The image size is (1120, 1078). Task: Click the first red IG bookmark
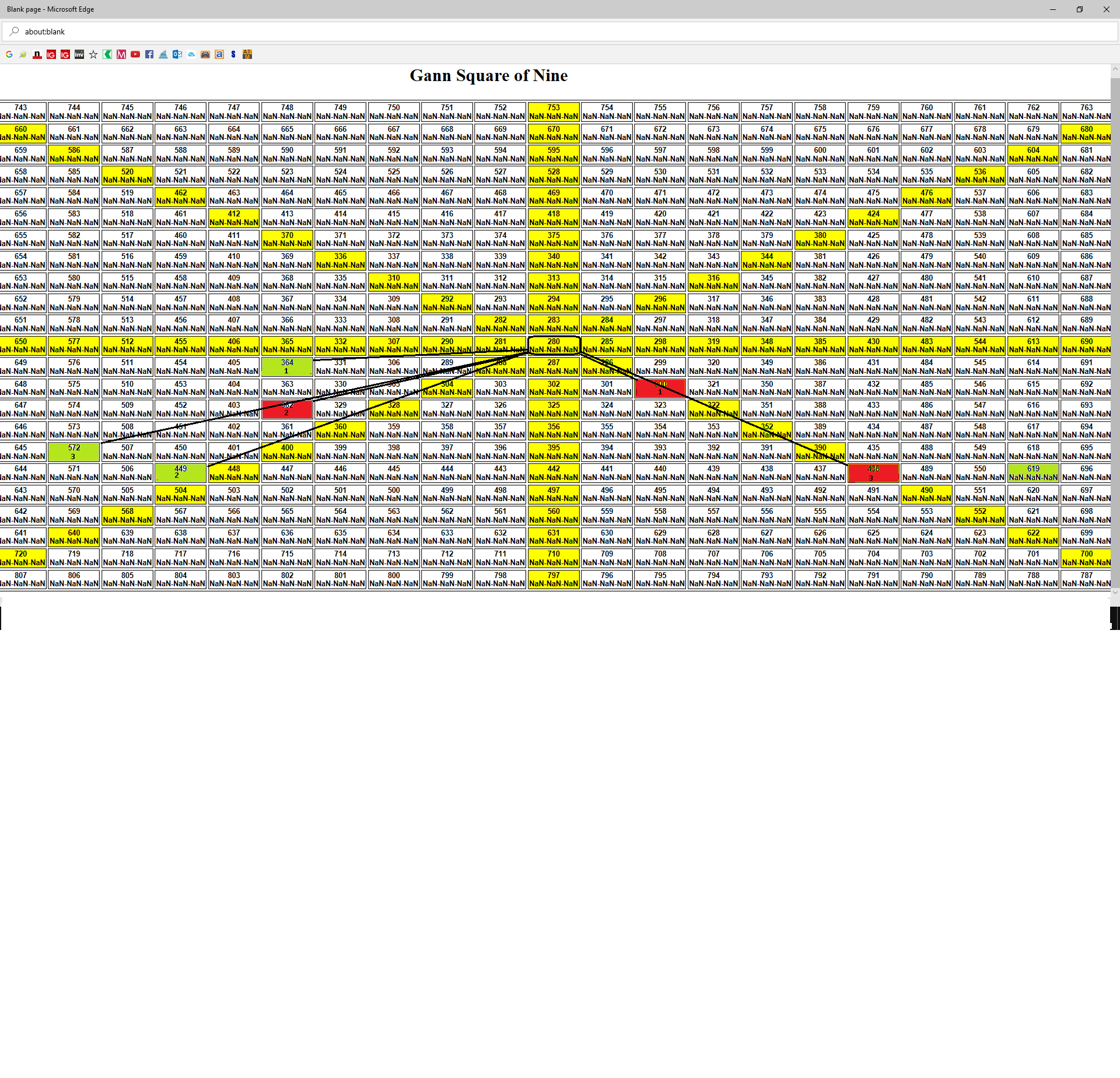pos(51,54)
